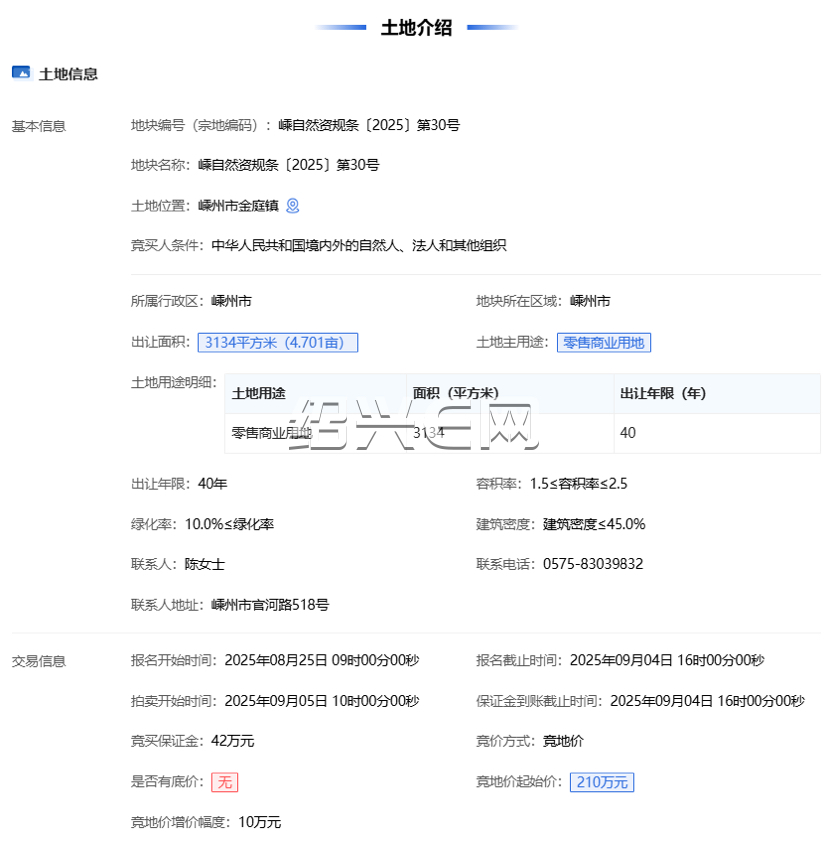Image resolution: width=828 pixels, height=844 pixels.
Task: Click the 地块名称 value 嵊自然资规条〔2025〕第30号
Action: (x=289, y=165)
